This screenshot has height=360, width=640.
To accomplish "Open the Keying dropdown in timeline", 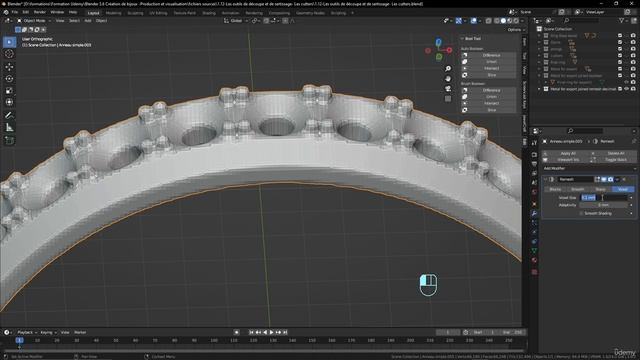I will pyautogui.click(x=48, y=333).
